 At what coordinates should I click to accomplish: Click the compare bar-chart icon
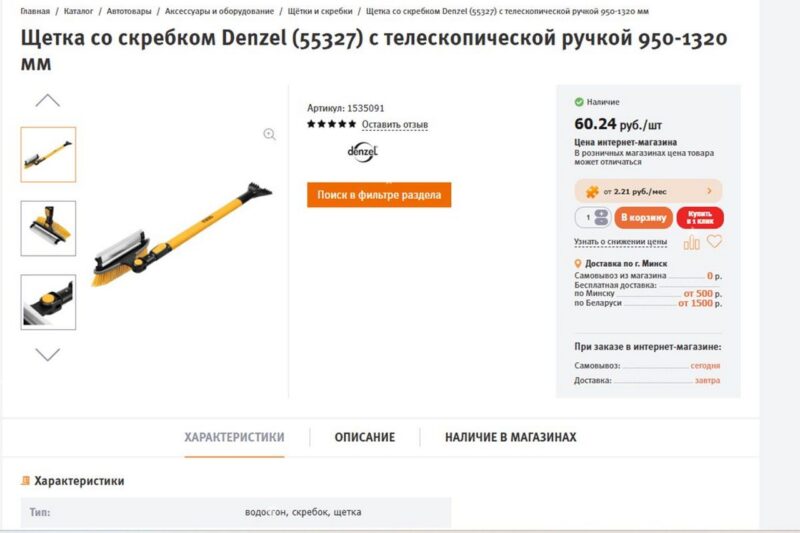pyautogui.click(x=691, y=242)
